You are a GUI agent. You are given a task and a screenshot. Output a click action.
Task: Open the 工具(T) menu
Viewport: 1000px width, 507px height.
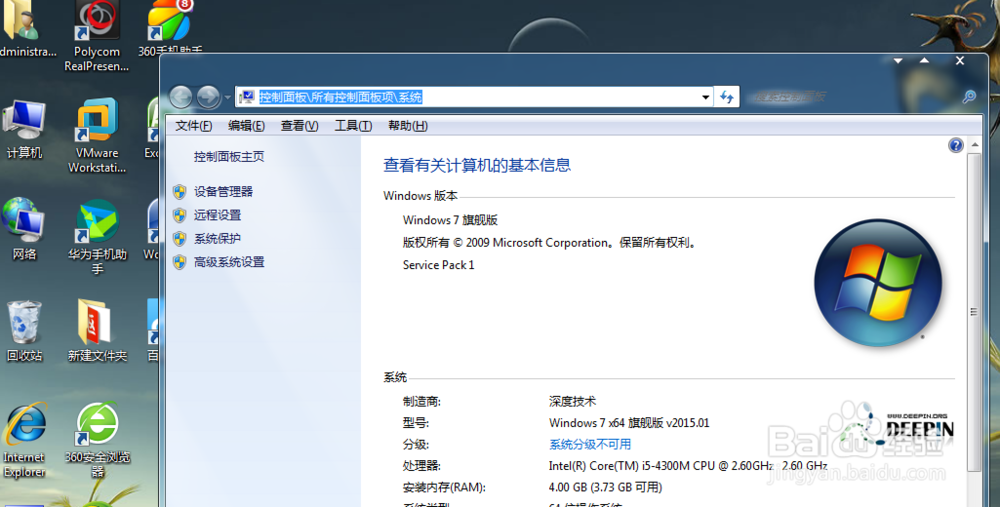[x=353, y=126]
